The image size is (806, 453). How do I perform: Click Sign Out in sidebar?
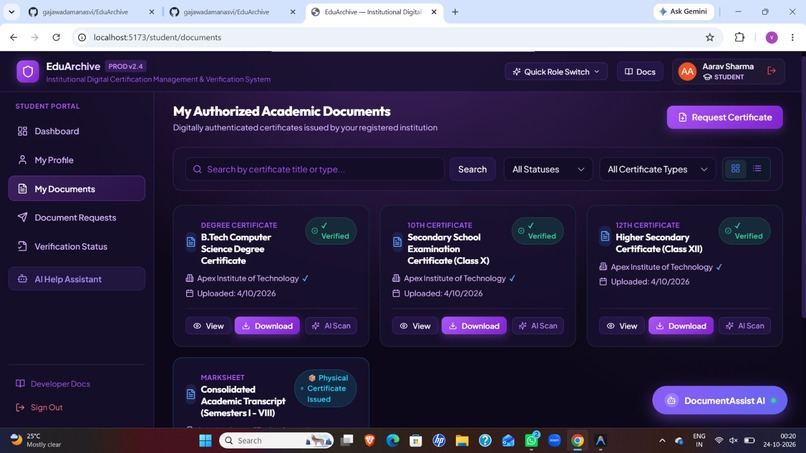[x=40, y=407]
